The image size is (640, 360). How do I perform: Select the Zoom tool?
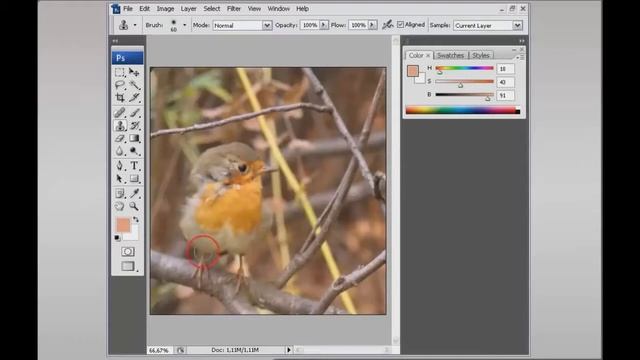tap(134, 206)
